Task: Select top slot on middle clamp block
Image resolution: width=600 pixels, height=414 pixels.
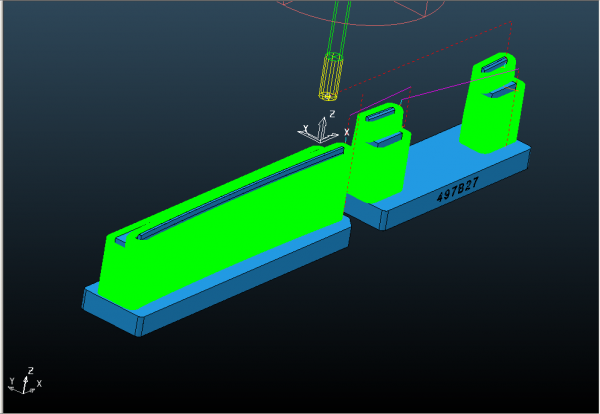Action: pos(380,114)
